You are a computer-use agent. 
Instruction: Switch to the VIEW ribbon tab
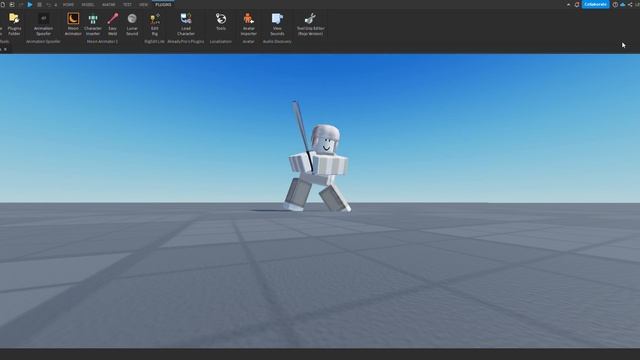pos(143,4)
